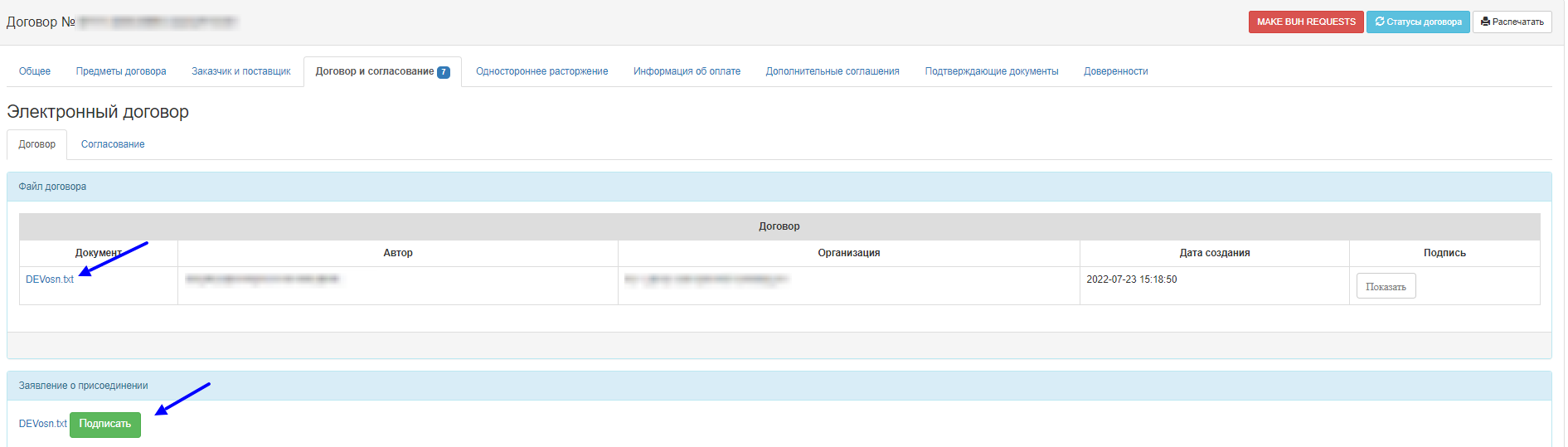Switch to the Предметы договора tab
Viewport: 1568px width, 447px height.
[x=121, y=71]
